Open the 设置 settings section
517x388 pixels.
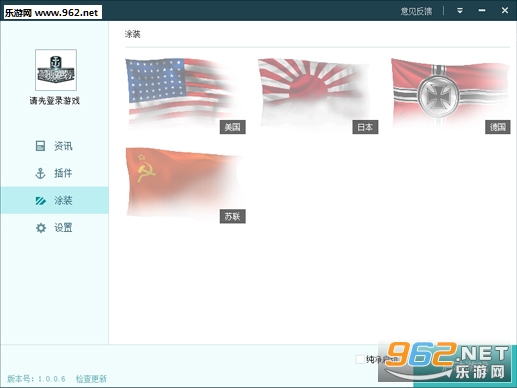coord(54,228)
